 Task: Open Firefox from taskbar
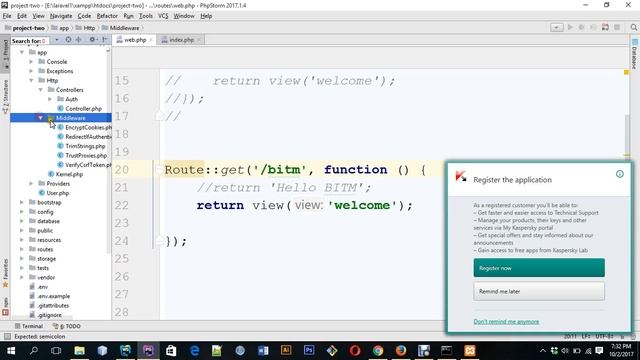click(400, 350)
